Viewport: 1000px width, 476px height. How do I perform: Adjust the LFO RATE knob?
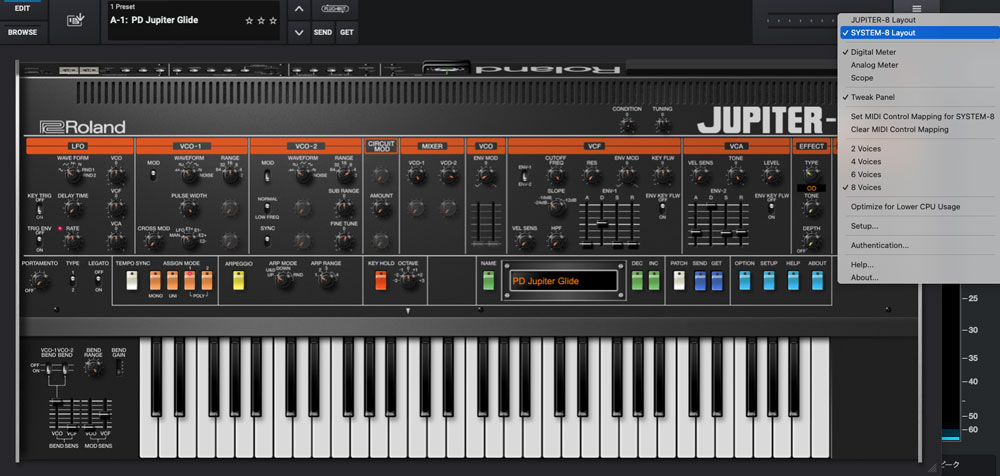(71, 242)
